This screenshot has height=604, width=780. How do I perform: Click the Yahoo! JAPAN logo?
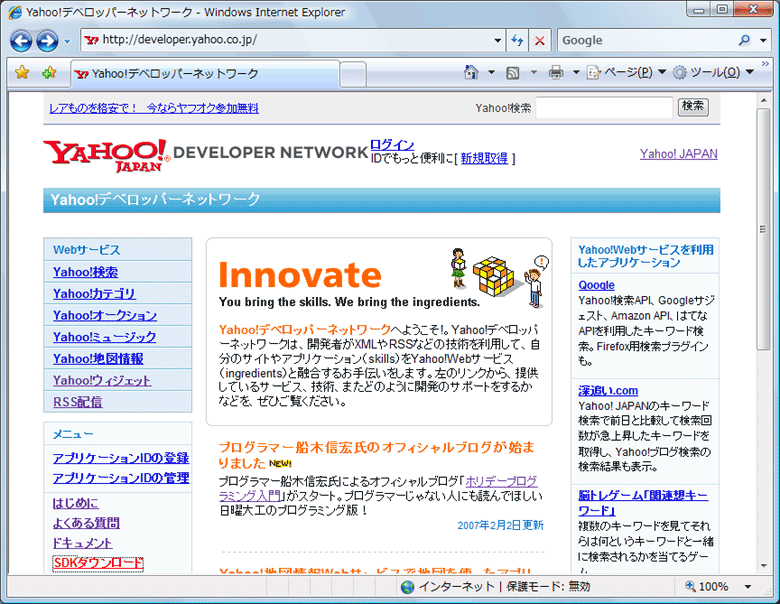(x=106, y=155)
